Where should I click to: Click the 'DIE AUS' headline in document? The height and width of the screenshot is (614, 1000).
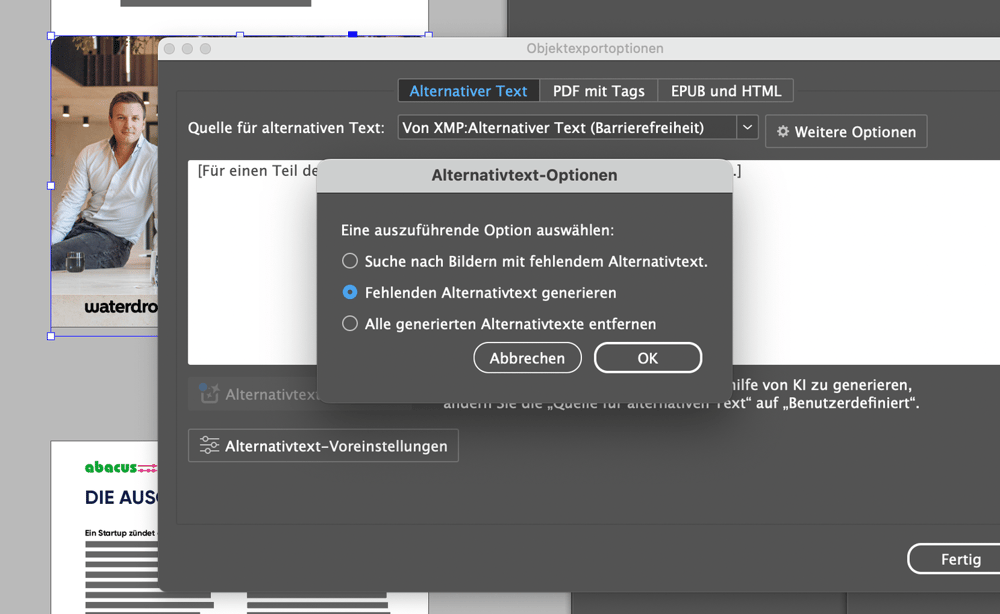[x=121, y=497]
